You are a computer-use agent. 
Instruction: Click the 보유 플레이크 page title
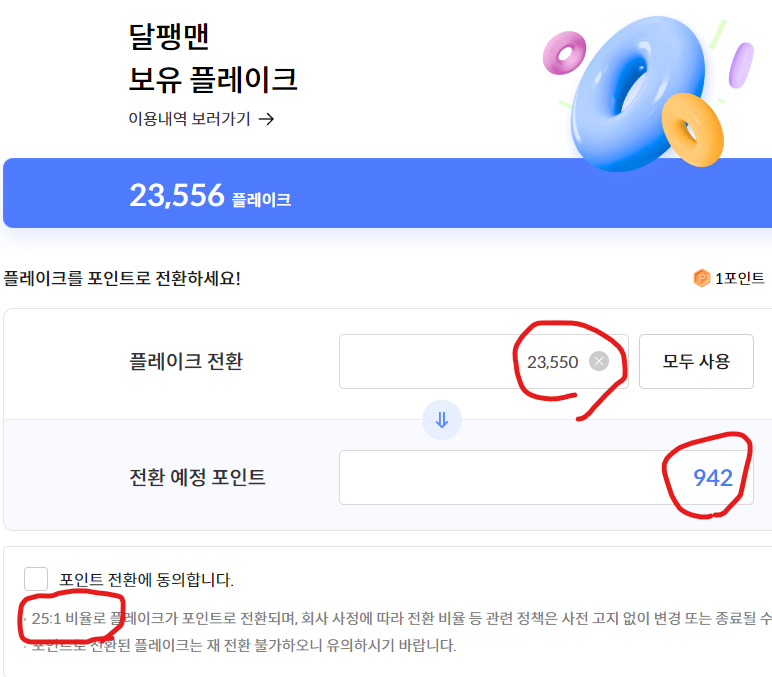pos(213,78)
